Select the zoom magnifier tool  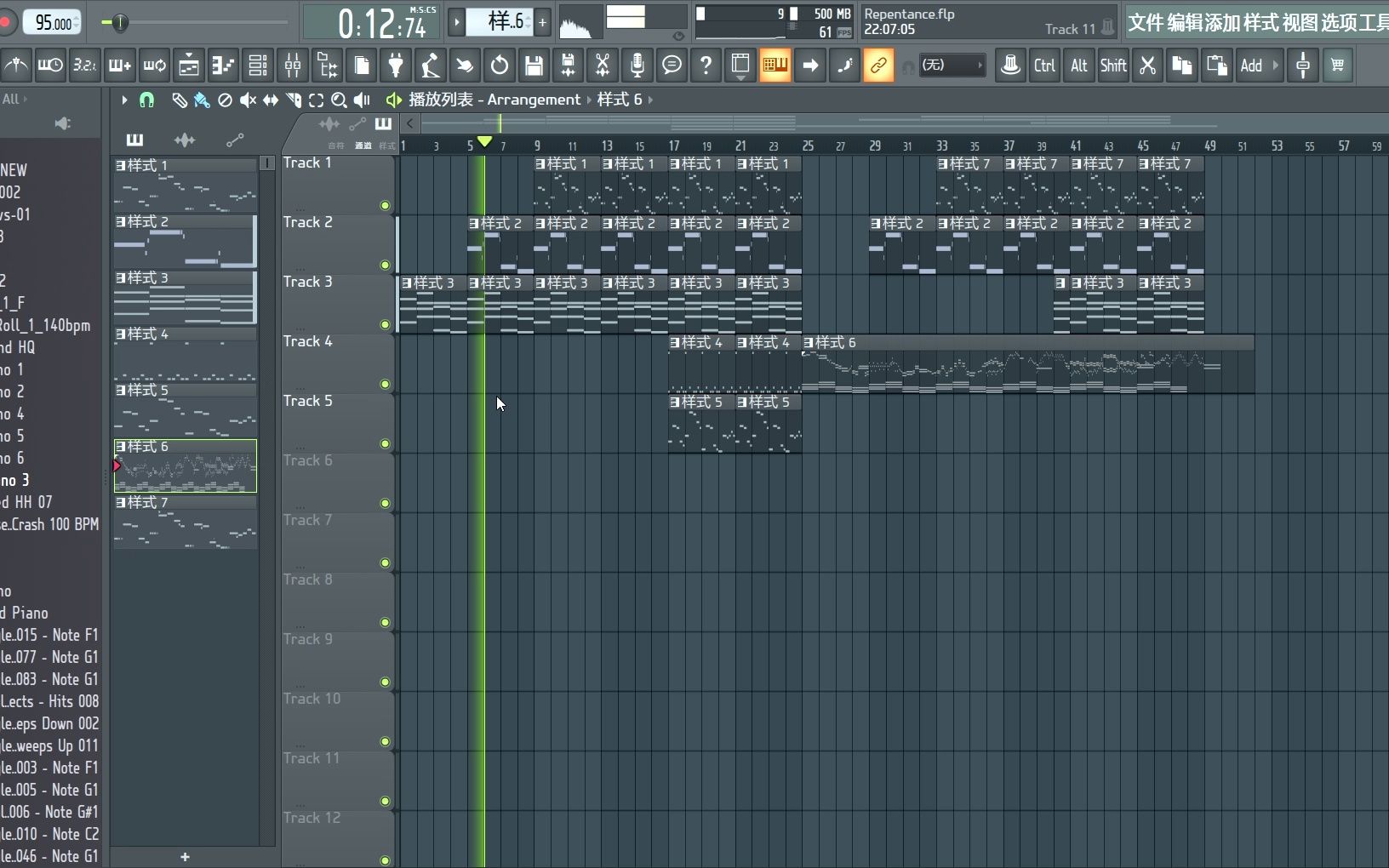pyautogui.click(x=339, y=100)
